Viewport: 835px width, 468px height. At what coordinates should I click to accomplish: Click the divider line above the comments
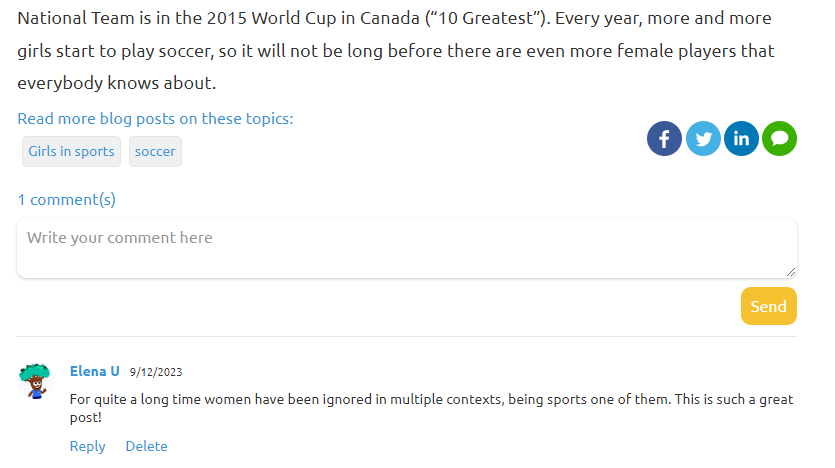[407, 337]
